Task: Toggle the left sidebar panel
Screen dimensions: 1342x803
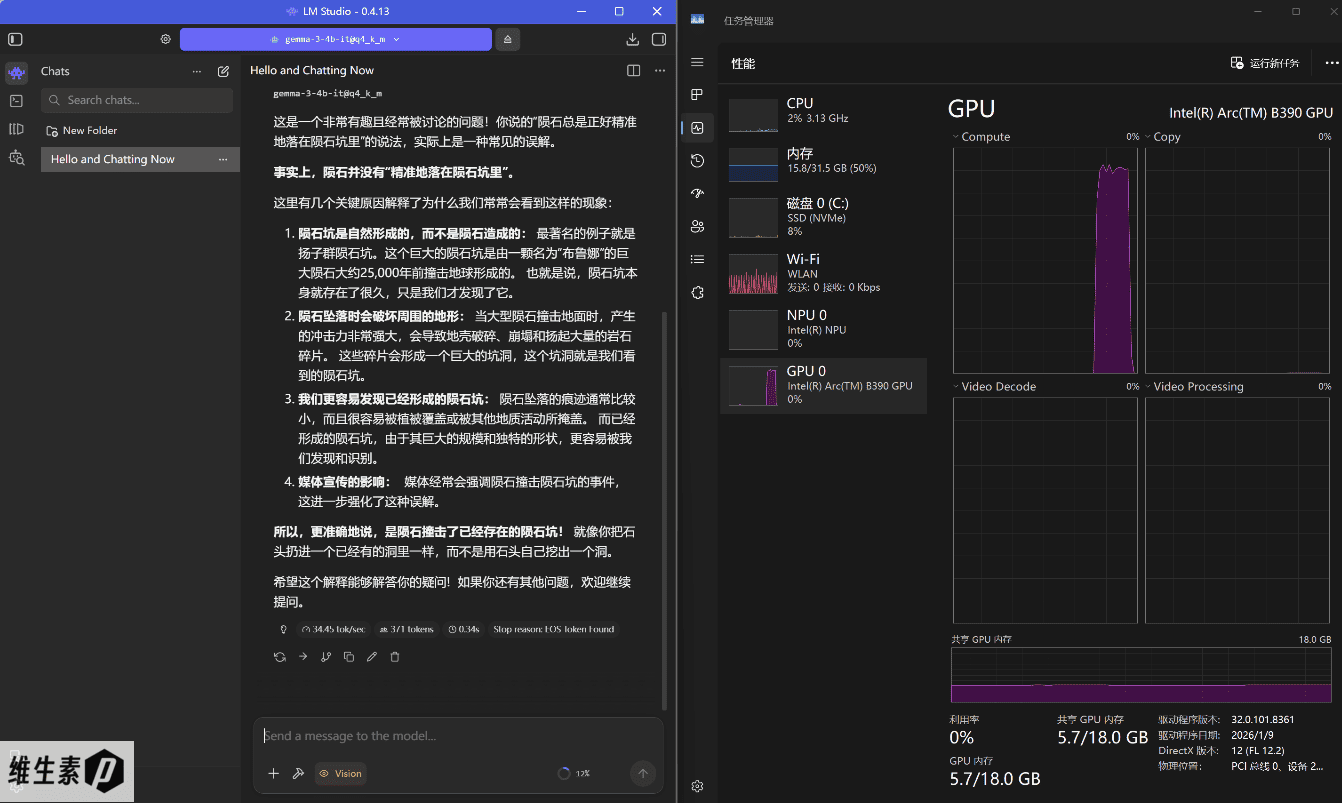Action: coord(15,39)
